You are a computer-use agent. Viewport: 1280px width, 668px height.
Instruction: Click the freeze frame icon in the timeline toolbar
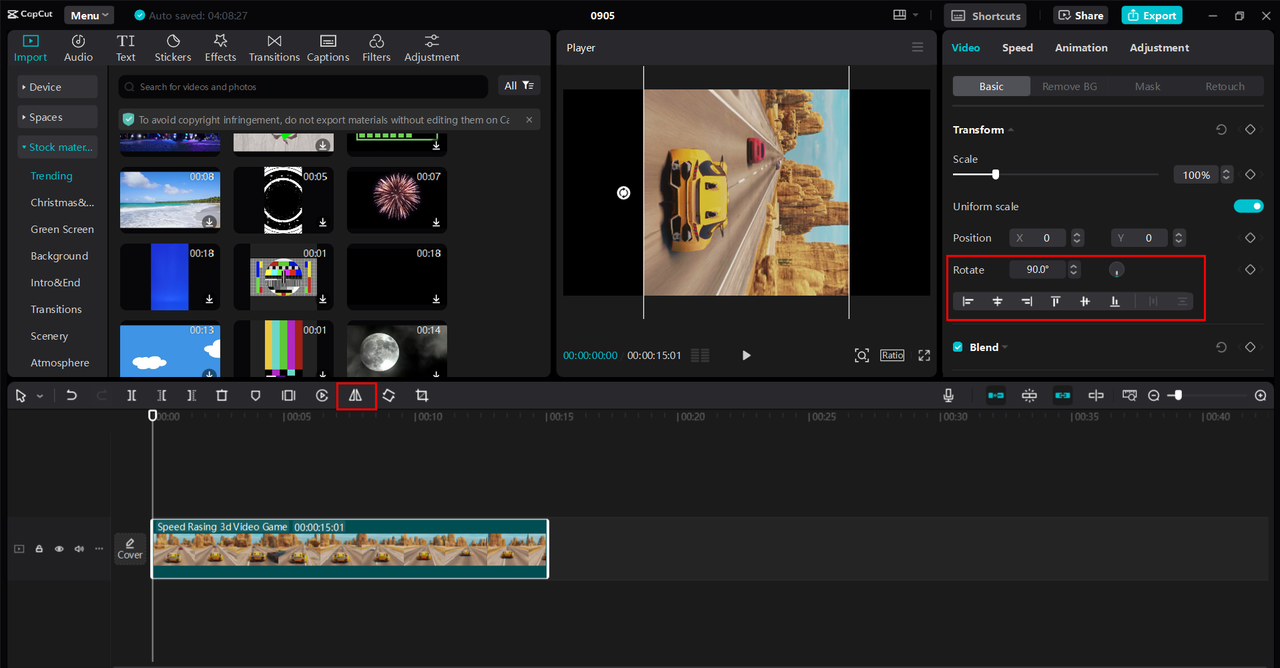pyautogui.click(x=288, y=396)
